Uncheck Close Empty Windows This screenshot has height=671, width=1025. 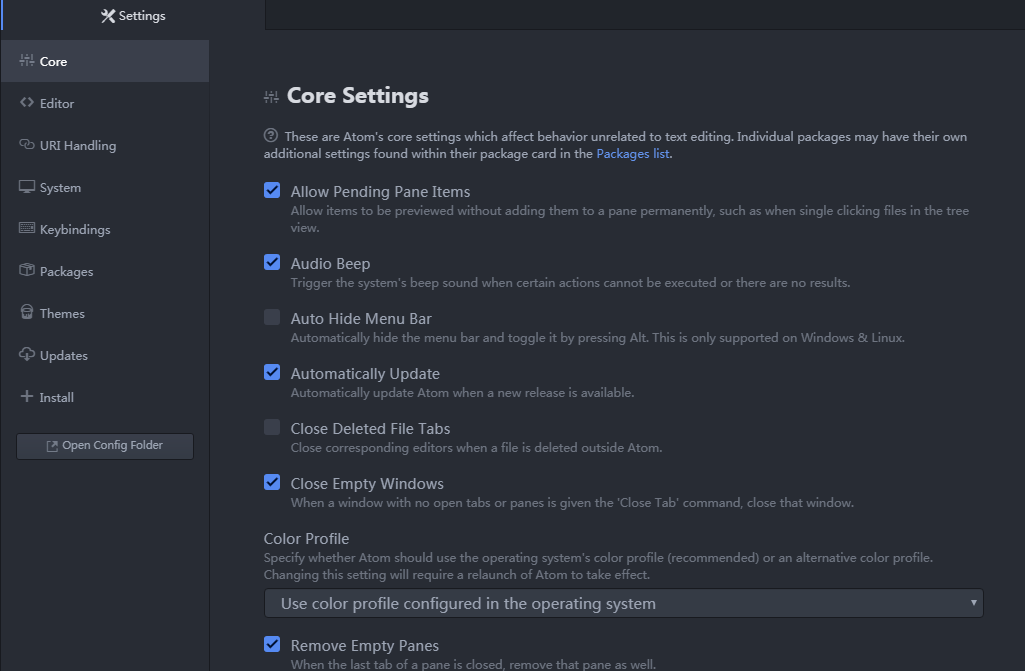272,482
